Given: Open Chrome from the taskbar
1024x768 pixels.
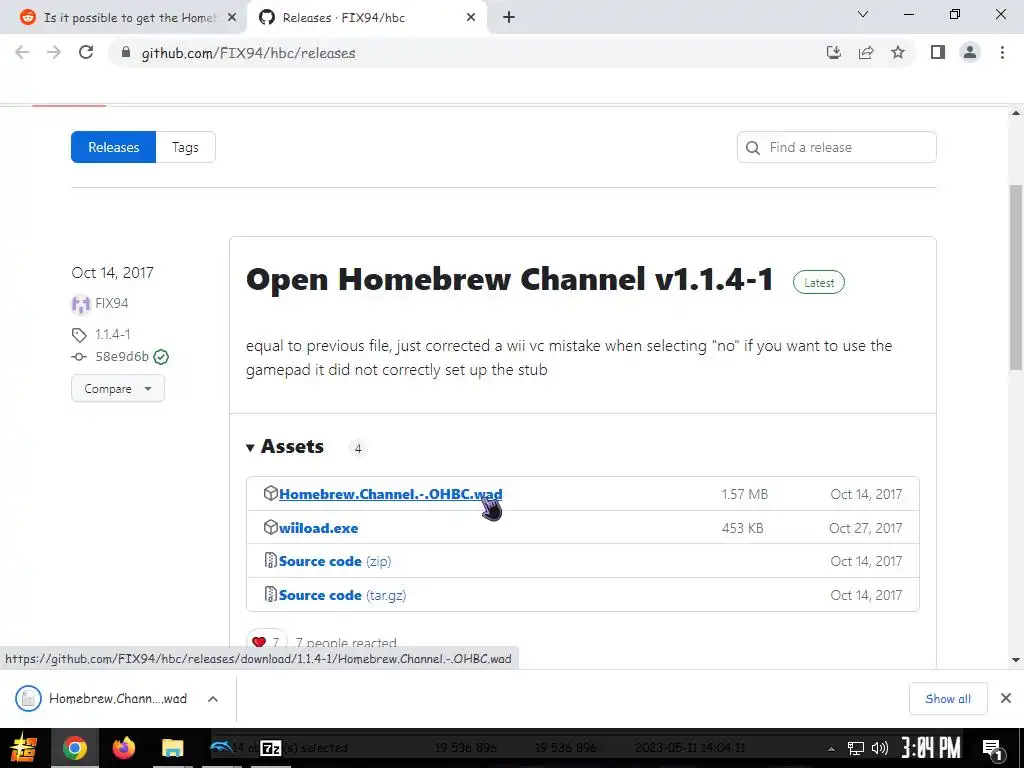Looking at the screenshot, I should click(x=74, y=748).
